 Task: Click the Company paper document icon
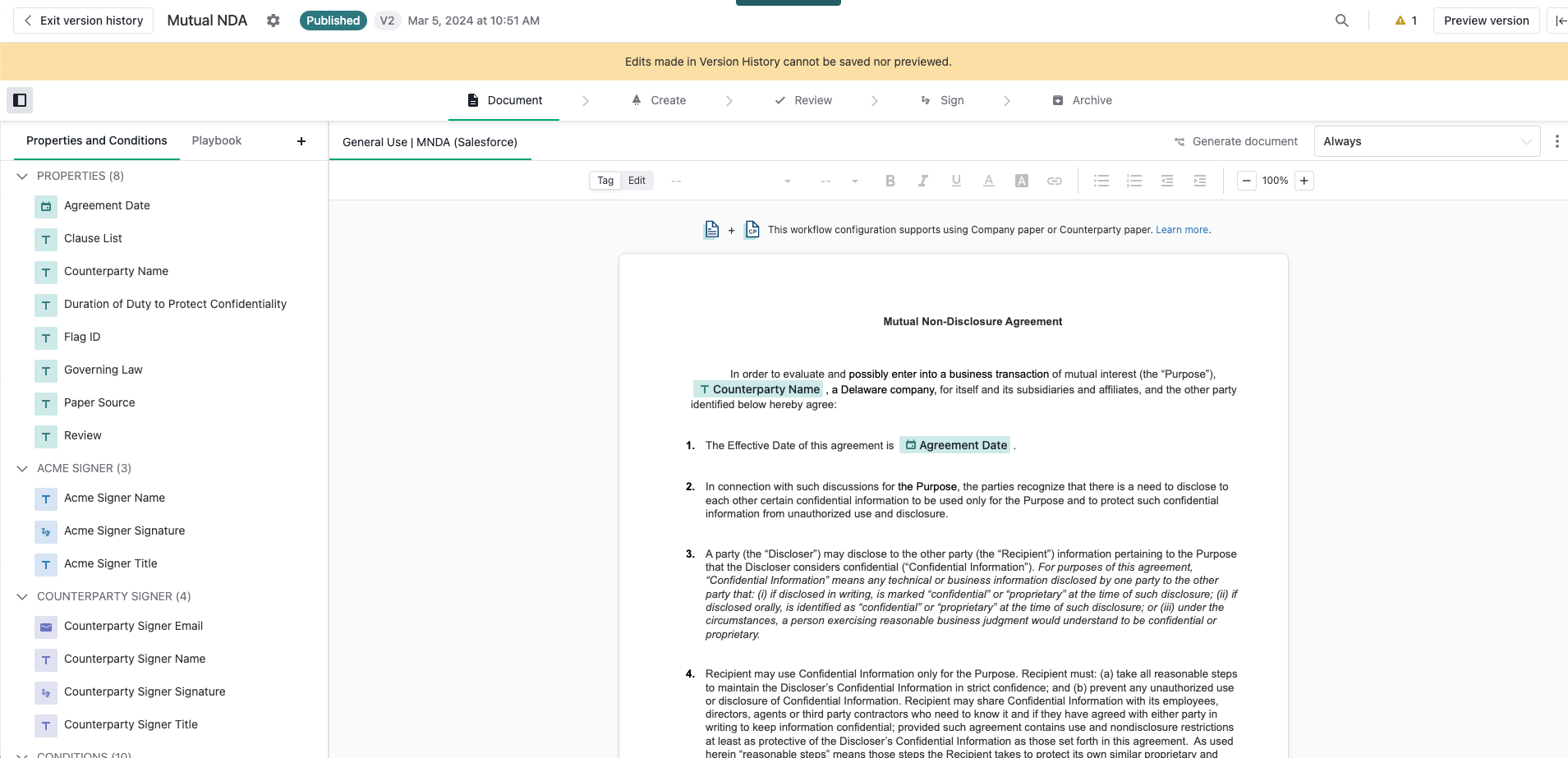712,230
